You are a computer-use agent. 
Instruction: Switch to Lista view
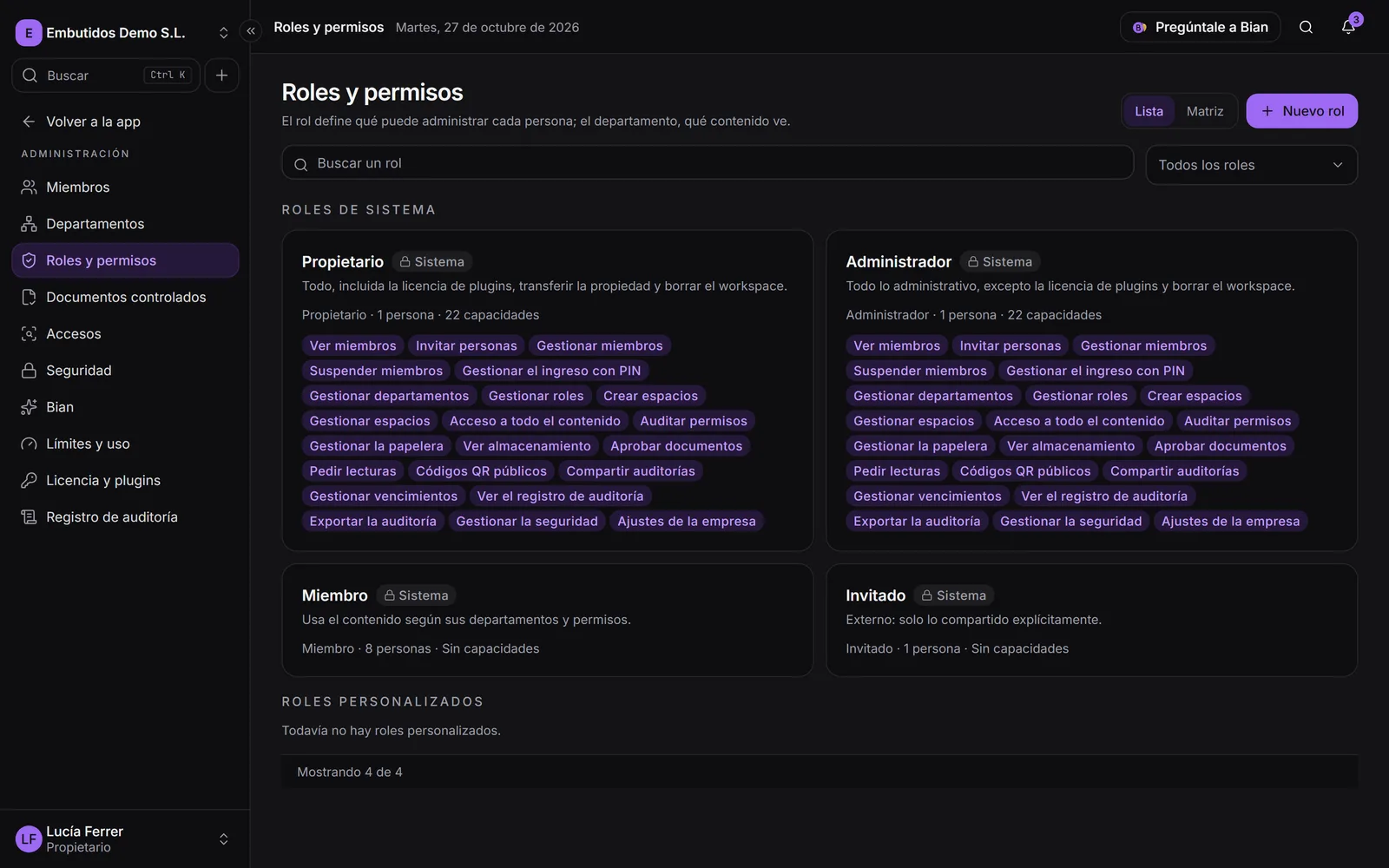(x=1149, y=111)
